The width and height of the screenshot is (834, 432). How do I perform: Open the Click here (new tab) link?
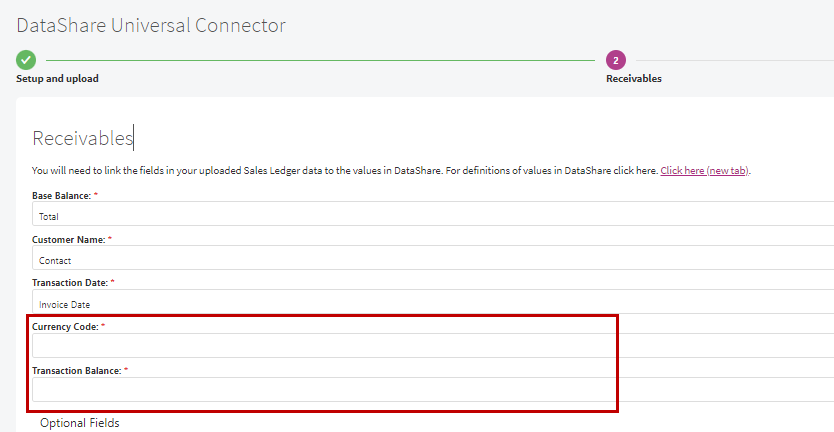coord(705,171)
